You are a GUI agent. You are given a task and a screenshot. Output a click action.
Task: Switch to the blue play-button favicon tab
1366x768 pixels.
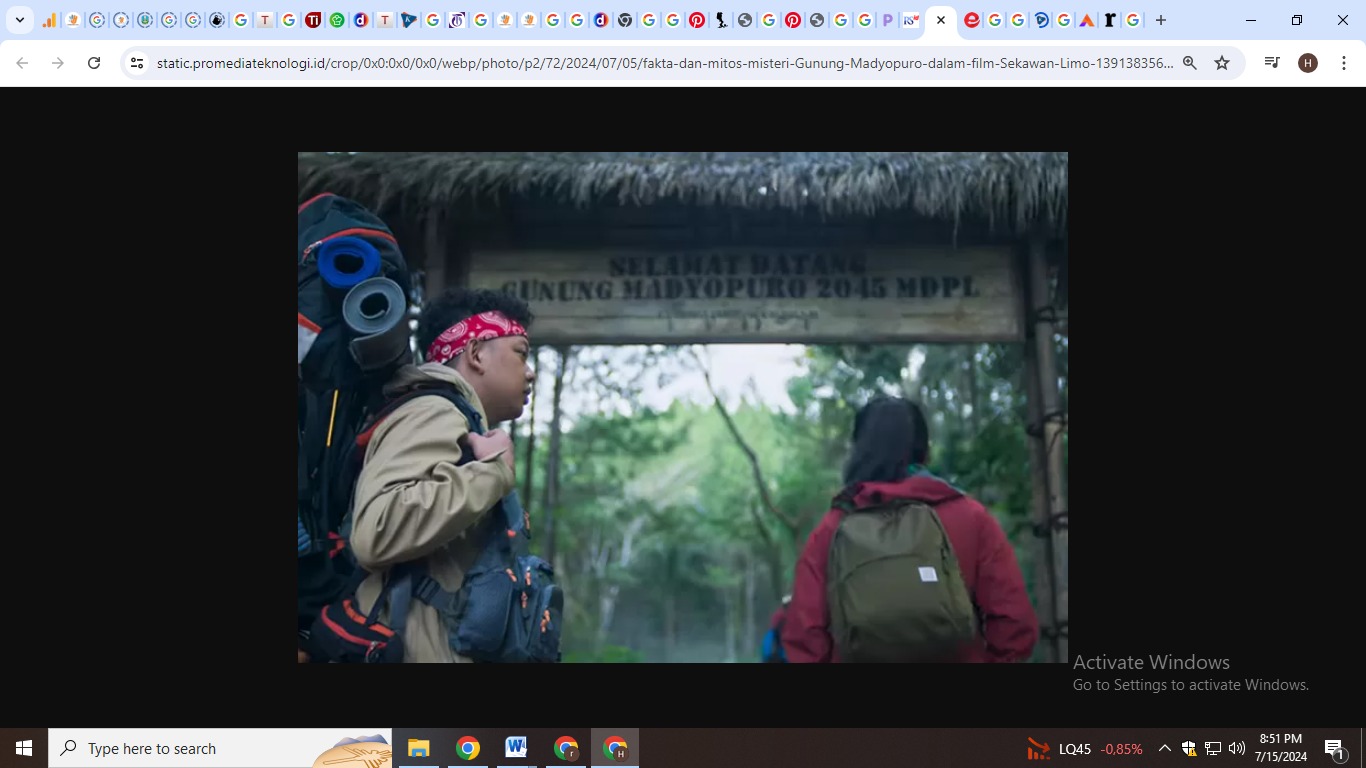[x=1041, y=20]
